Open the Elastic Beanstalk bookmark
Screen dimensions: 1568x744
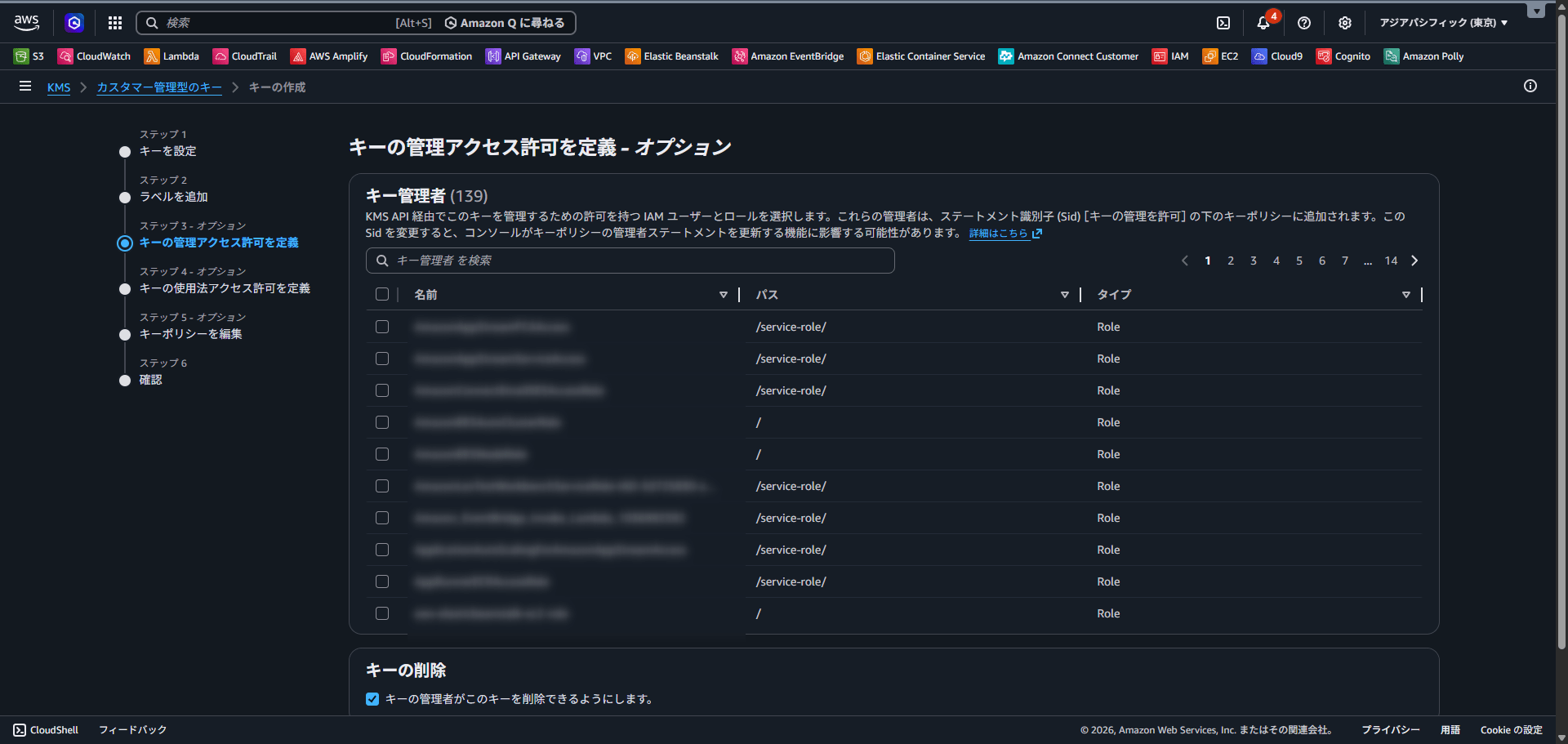(672, 56)
